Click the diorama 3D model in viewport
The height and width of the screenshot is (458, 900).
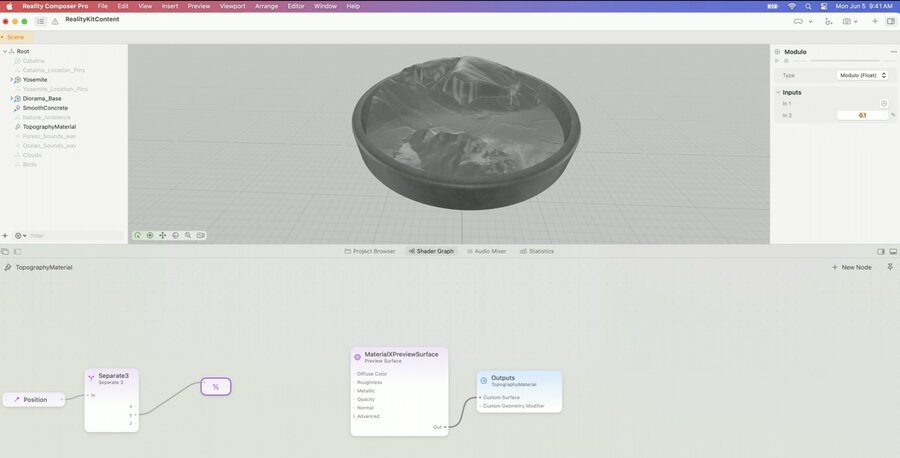[466, 133]
